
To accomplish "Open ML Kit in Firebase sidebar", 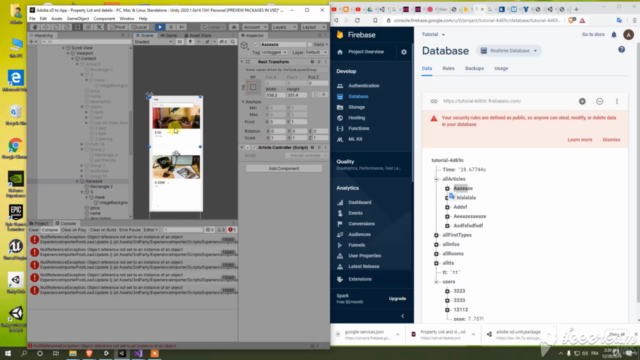I will [x=355, y=139].
